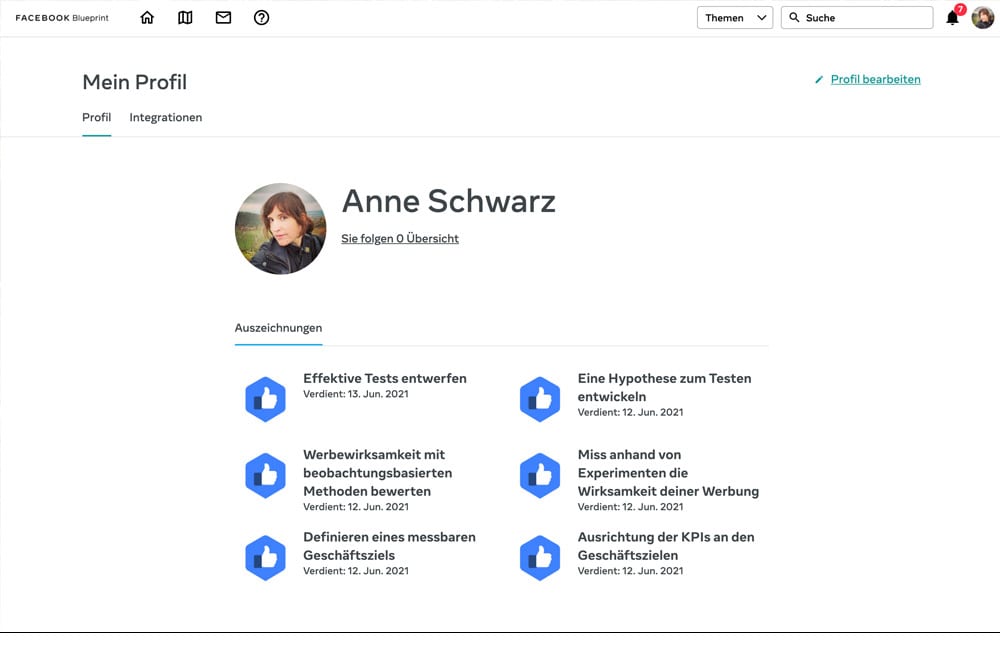Click Anne Schwarz's profile picture
This screenshot has height=667, width=1000.
tap(281, 228)
